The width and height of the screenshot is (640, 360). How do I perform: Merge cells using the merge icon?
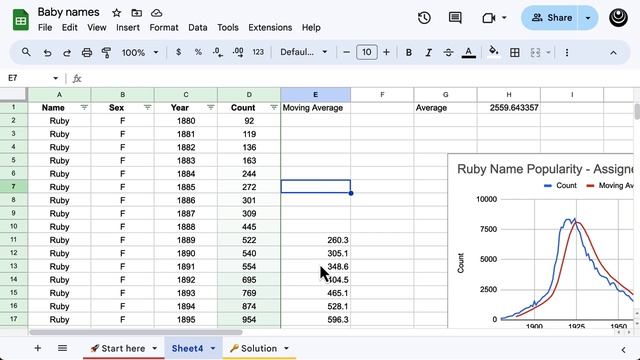[535, 53]
